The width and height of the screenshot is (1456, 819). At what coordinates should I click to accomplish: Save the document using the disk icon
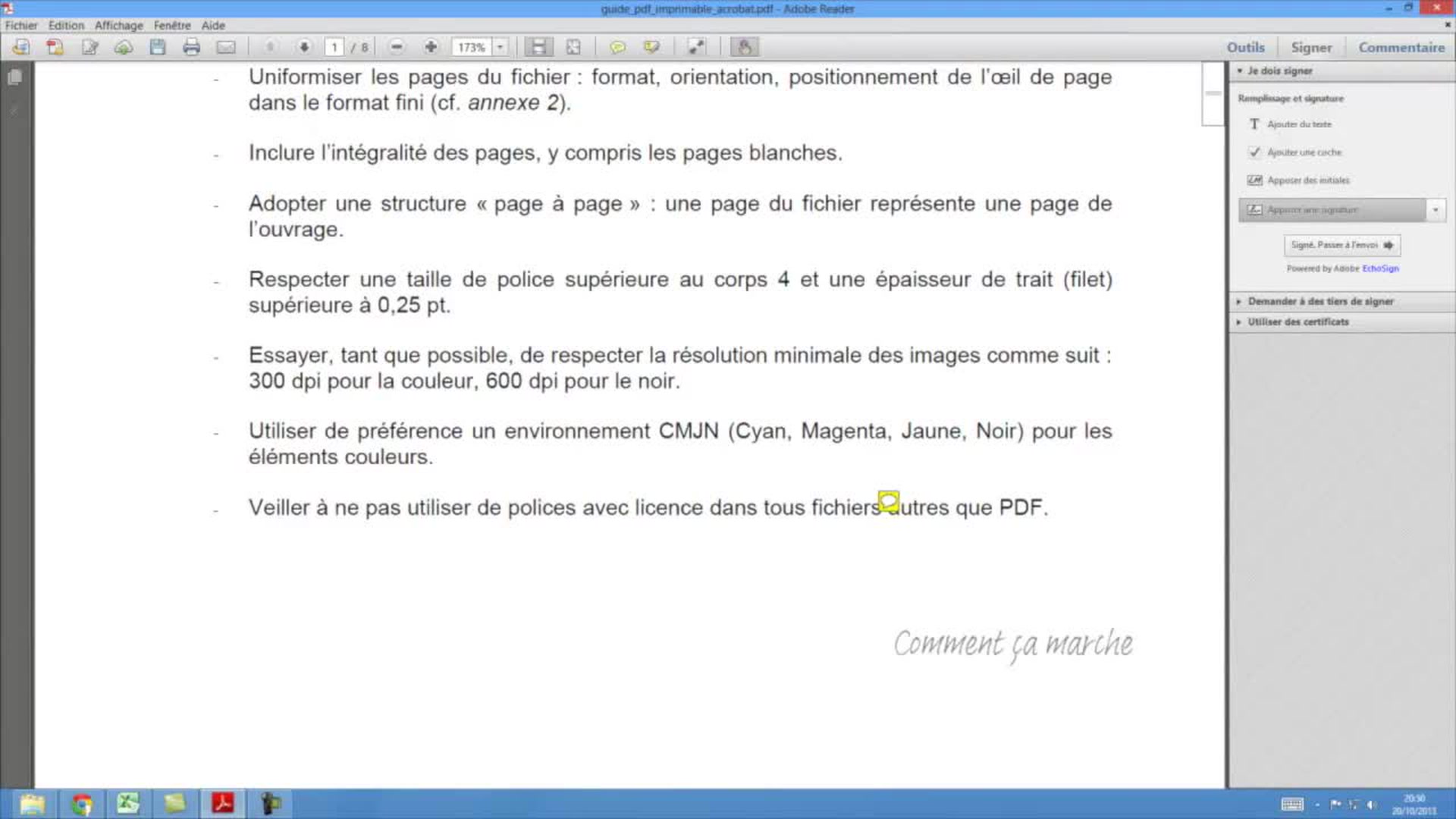coord(157,47)
